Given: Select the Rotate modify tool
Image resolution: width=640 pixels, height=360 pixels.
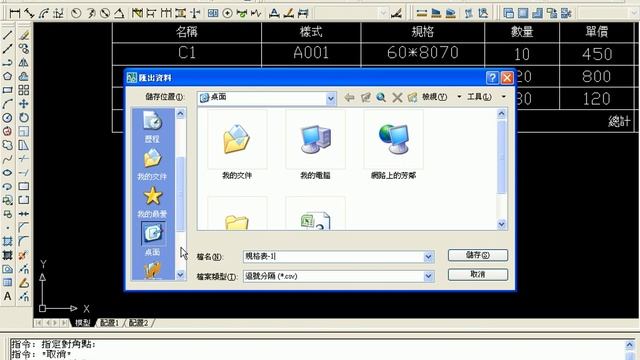Looking at the screenshot, I should (24, 118).
